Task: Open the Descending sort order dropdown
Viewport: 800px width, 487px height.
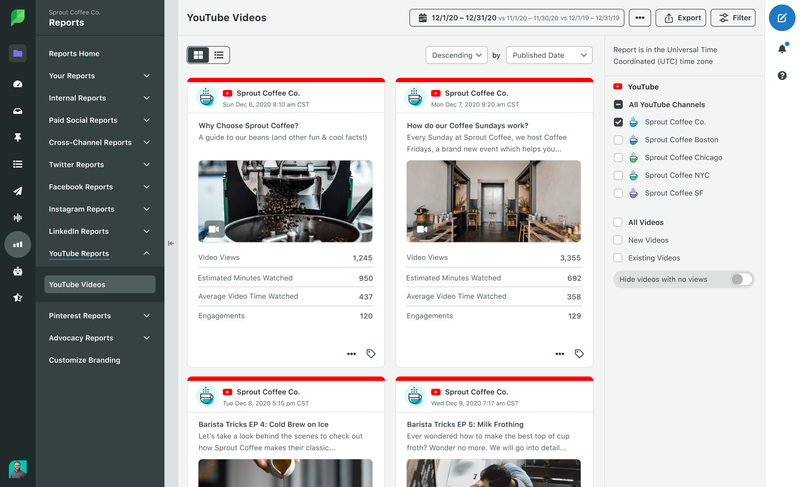Action: click(x=457, y=55)
